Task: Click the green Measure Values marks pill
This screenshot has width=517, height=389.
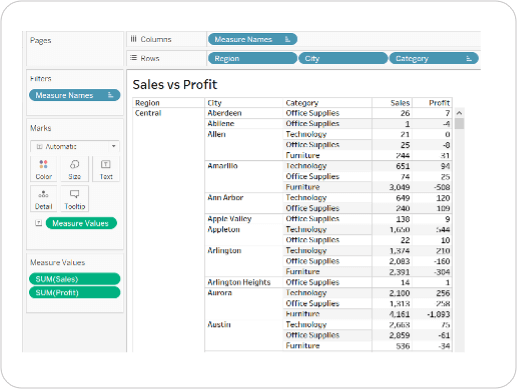Action: (x=81, y=223)
